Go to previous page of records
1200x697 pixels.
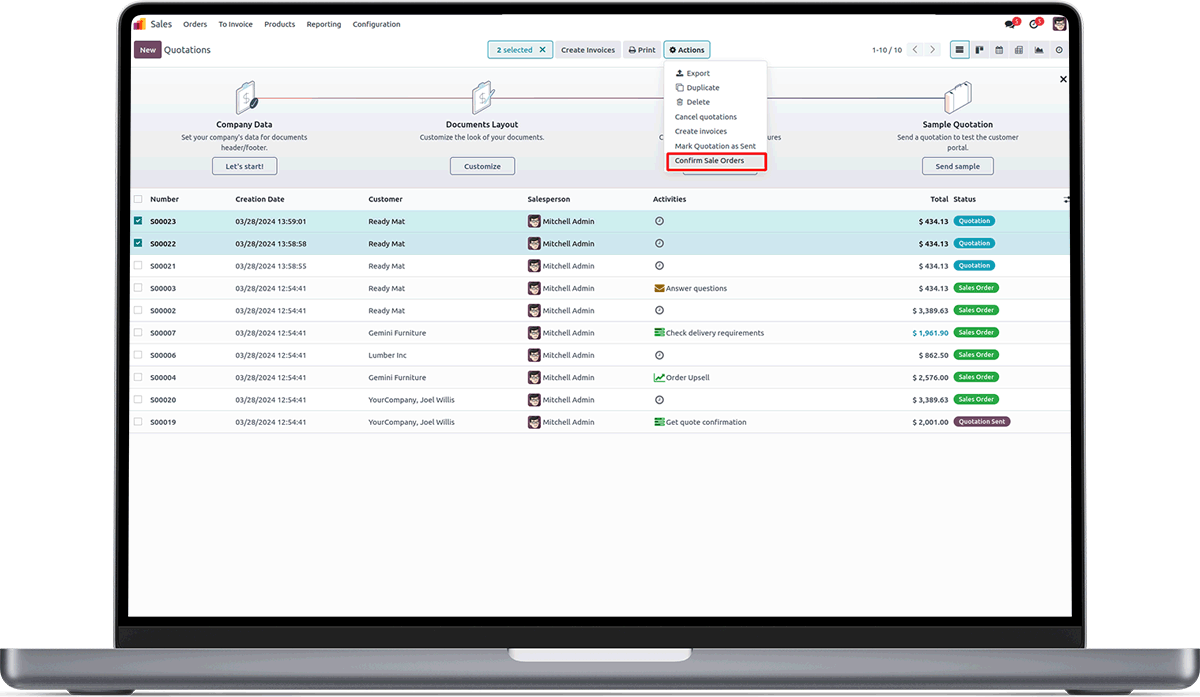[x=914, y=50]
